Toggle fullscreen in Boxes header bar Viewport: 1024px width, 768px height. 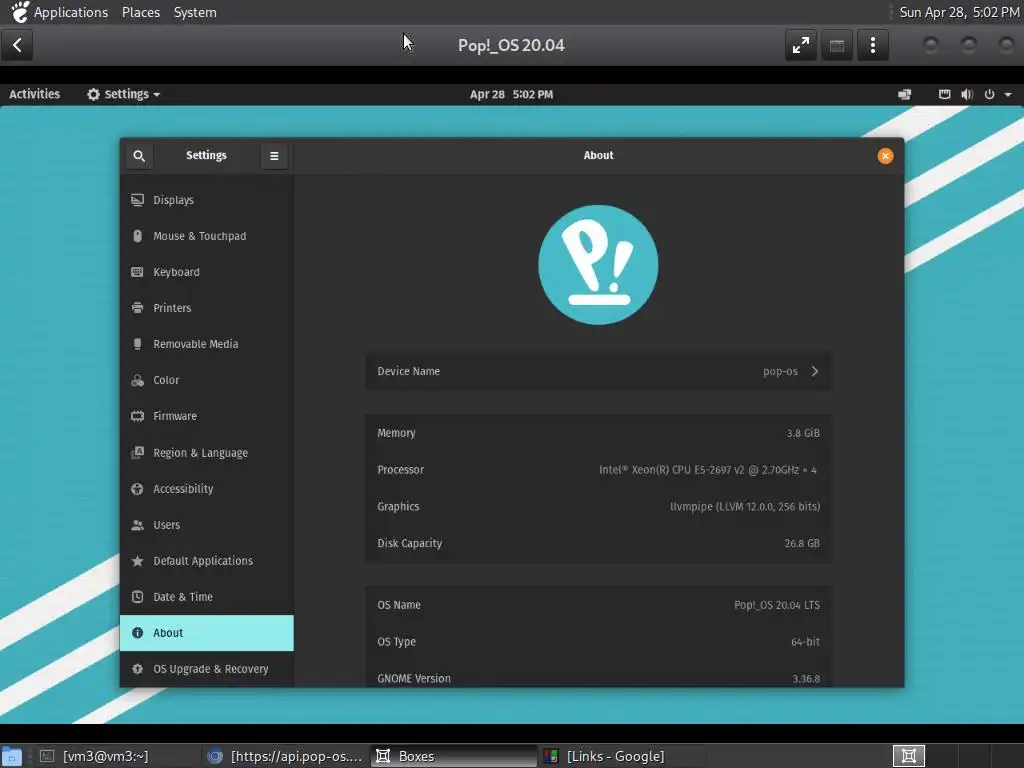click(801, 45)
